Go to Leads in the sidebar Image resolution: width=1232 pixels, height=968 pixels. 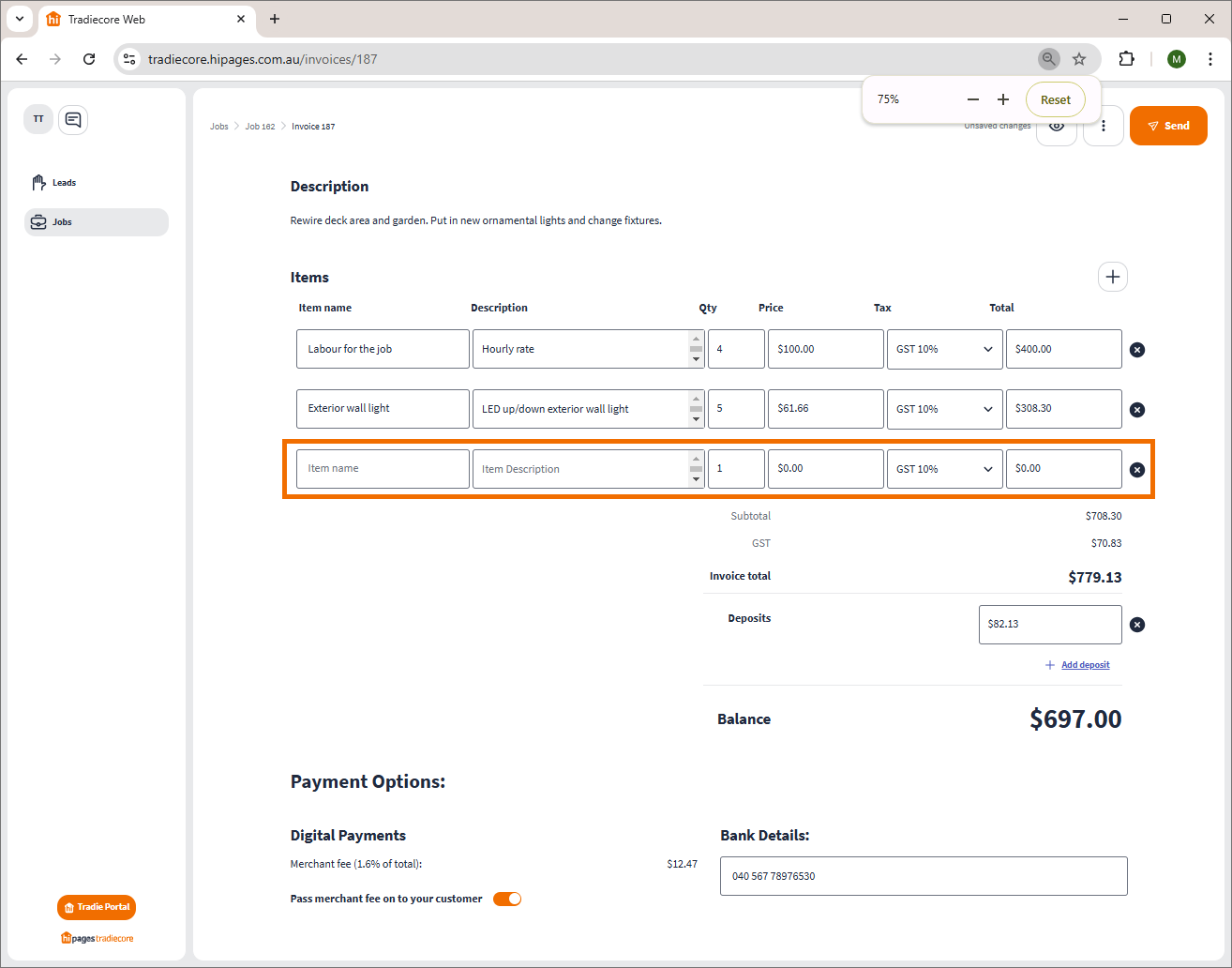click(x=64, y=183)
